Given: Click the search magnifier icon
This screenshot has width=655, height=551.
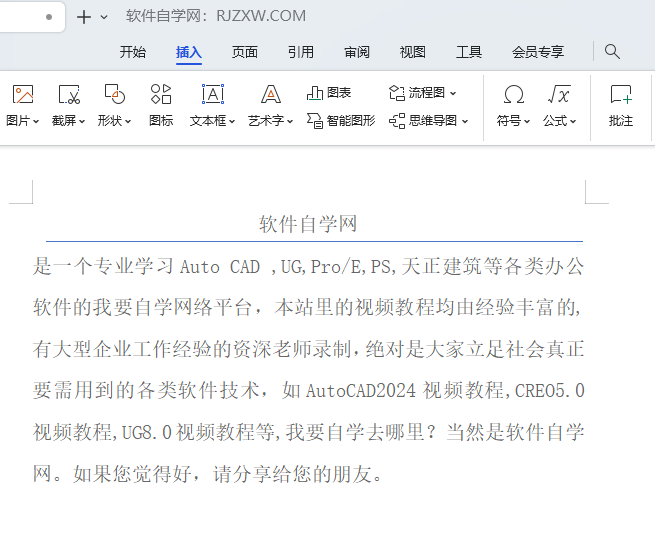Looking at the screenshot, I should click(612, 52).
